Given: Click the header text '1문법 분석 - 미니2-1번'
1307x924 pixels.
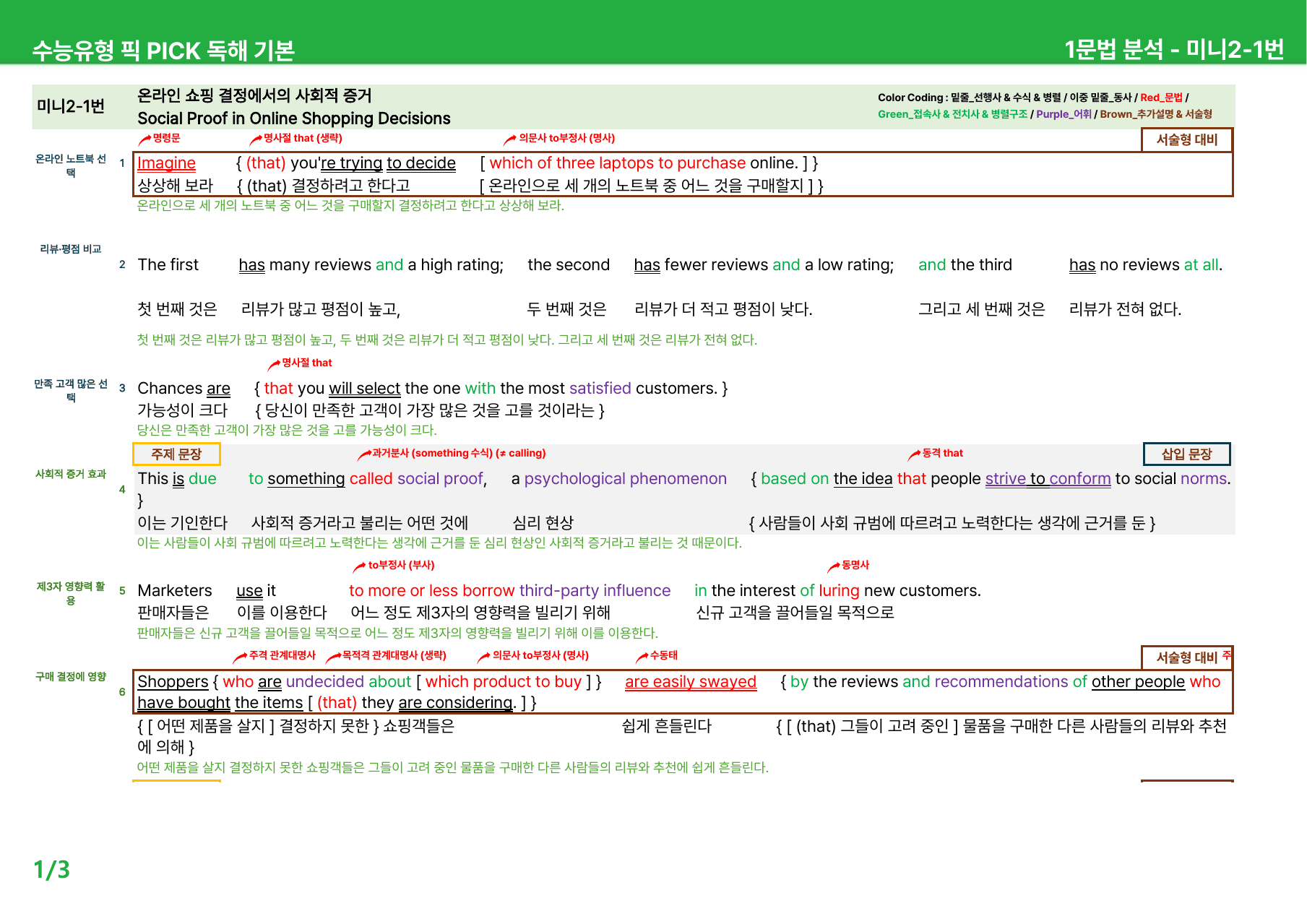Looking at the screenshot, I should pyautogui.click(x=1174, y=49).
